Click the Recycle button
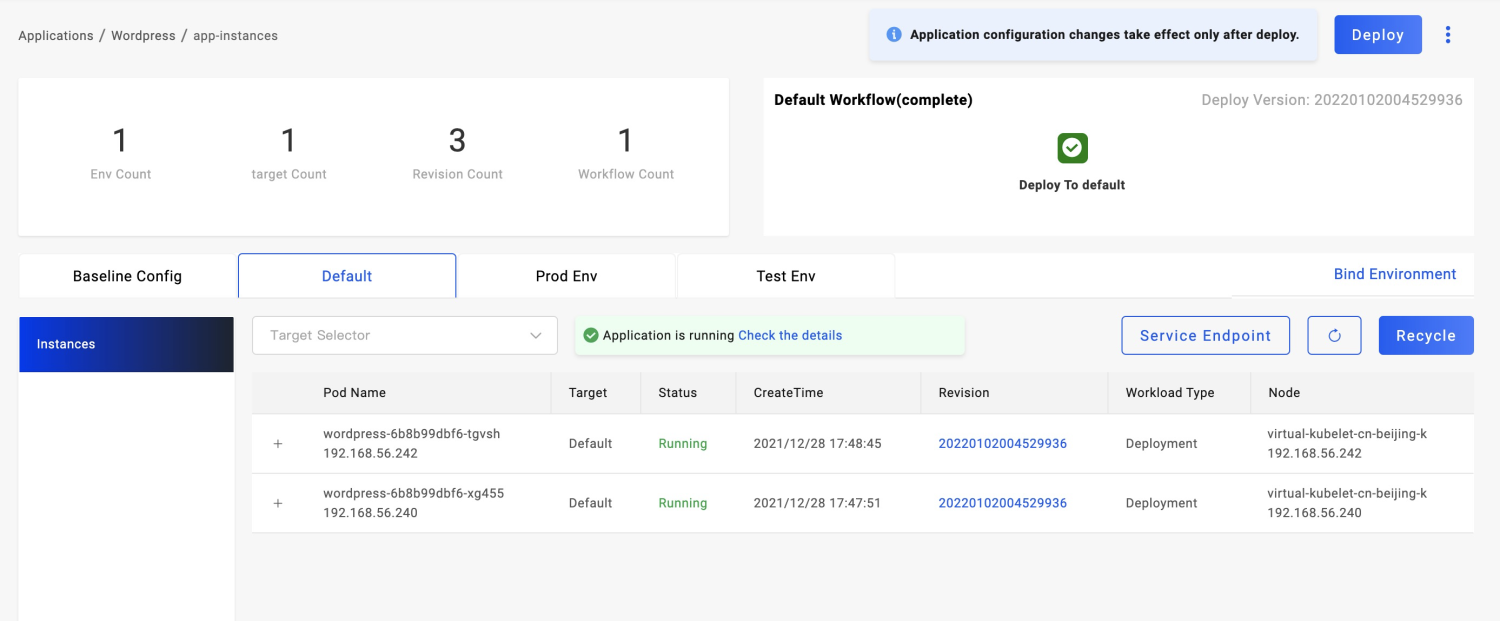The width and height of the screenshot is (1500, 621). click(1425, 336)
